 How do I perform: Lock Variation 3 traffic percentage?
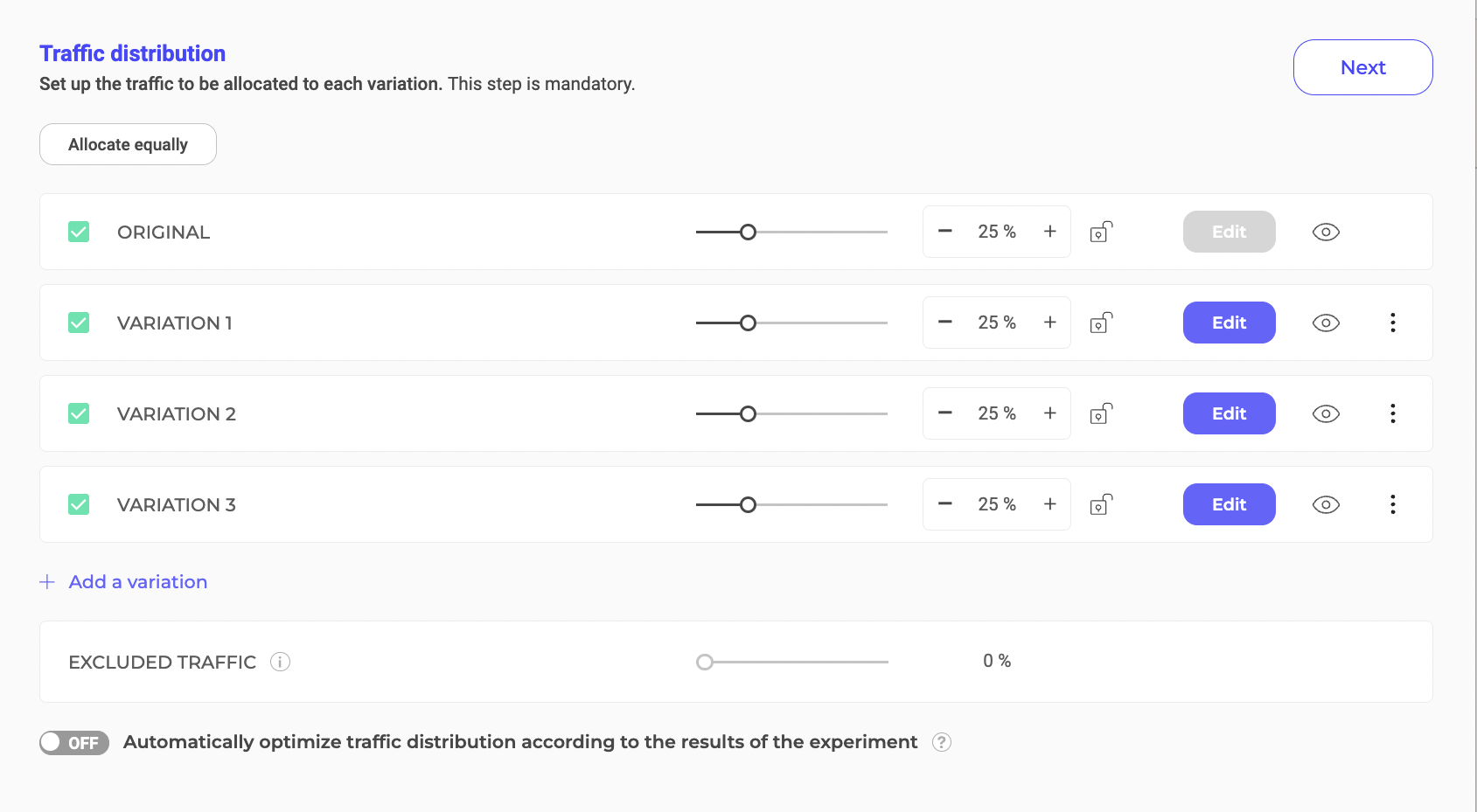tap(1101, 504)
